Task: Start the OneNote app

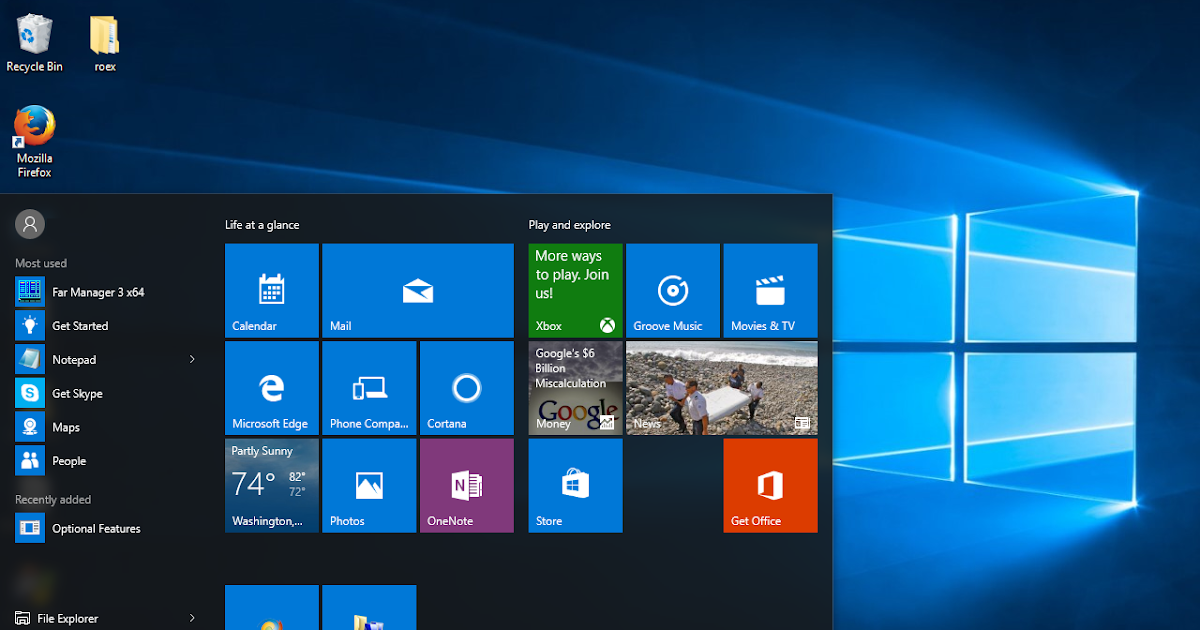Action: tap(466, 485)
